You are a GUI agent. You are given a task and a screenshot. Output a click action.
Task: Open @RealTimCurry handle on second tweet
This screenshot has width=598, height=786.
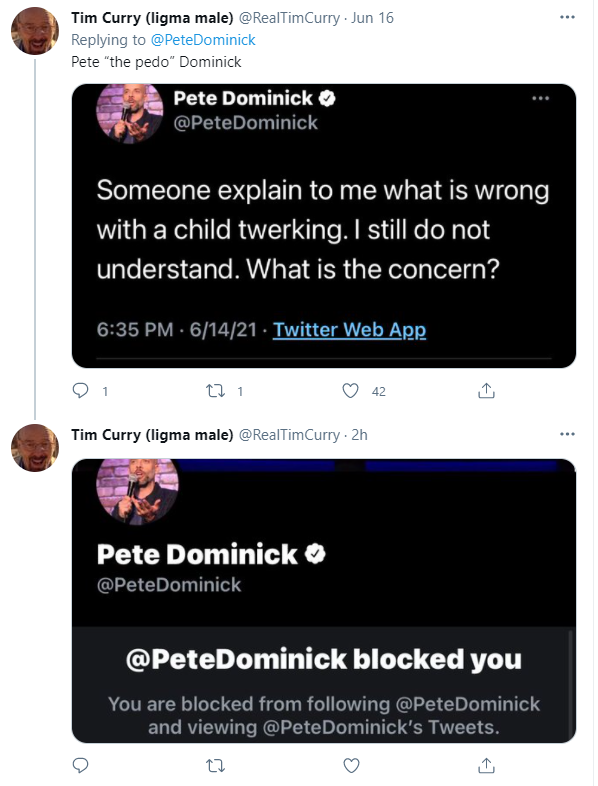[x=289, y=435]
